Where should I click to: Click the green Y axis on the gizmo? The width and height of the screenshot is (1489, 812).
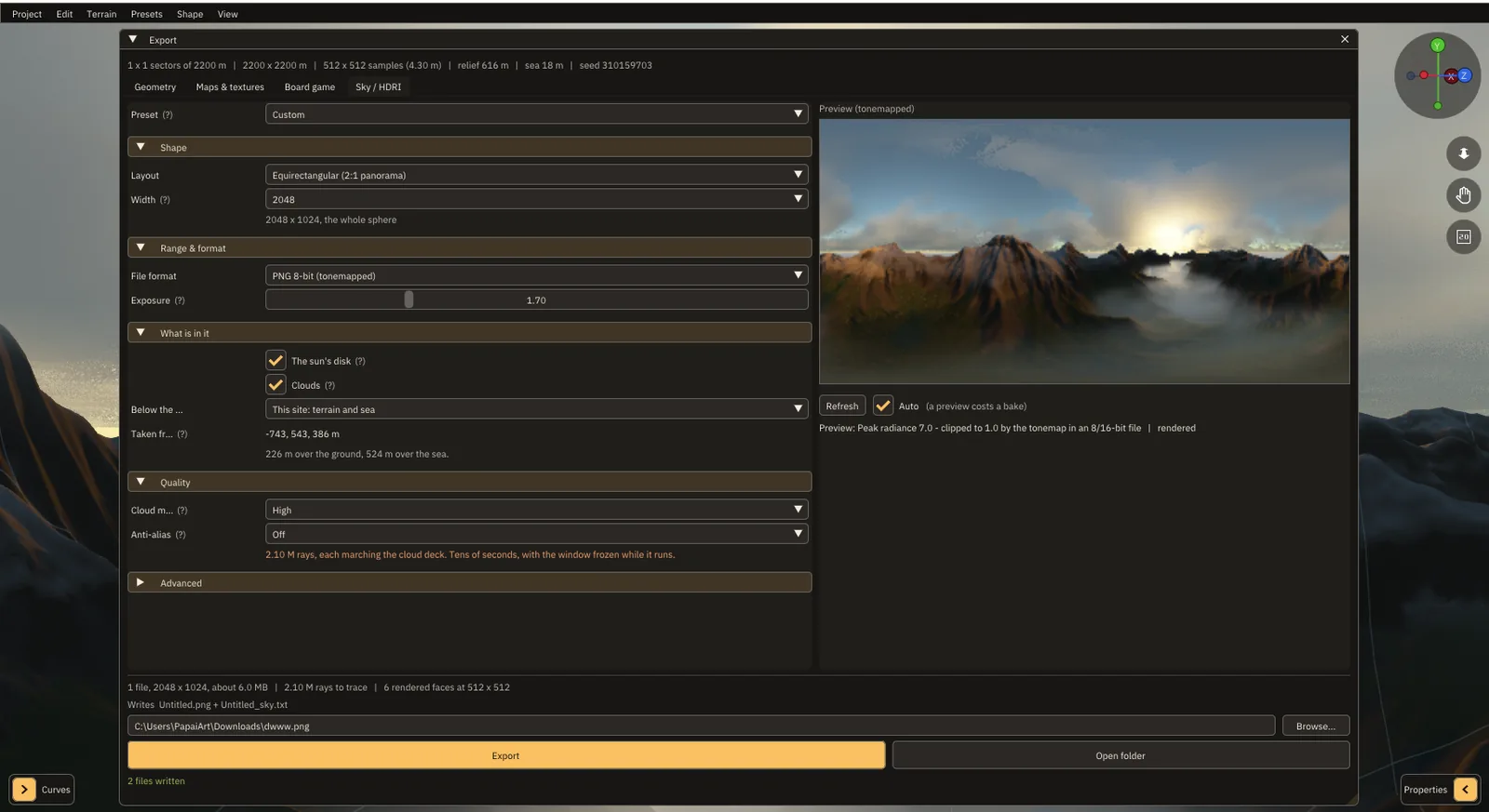tap(1437, 46)
